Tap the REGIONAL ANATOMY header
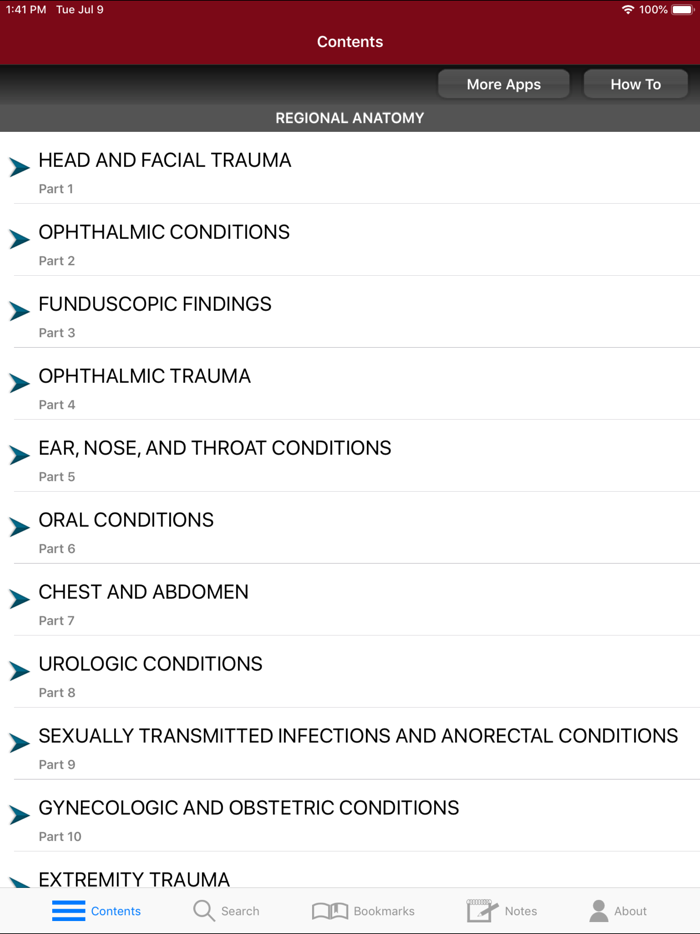The image size is (700, 934). 350,117
